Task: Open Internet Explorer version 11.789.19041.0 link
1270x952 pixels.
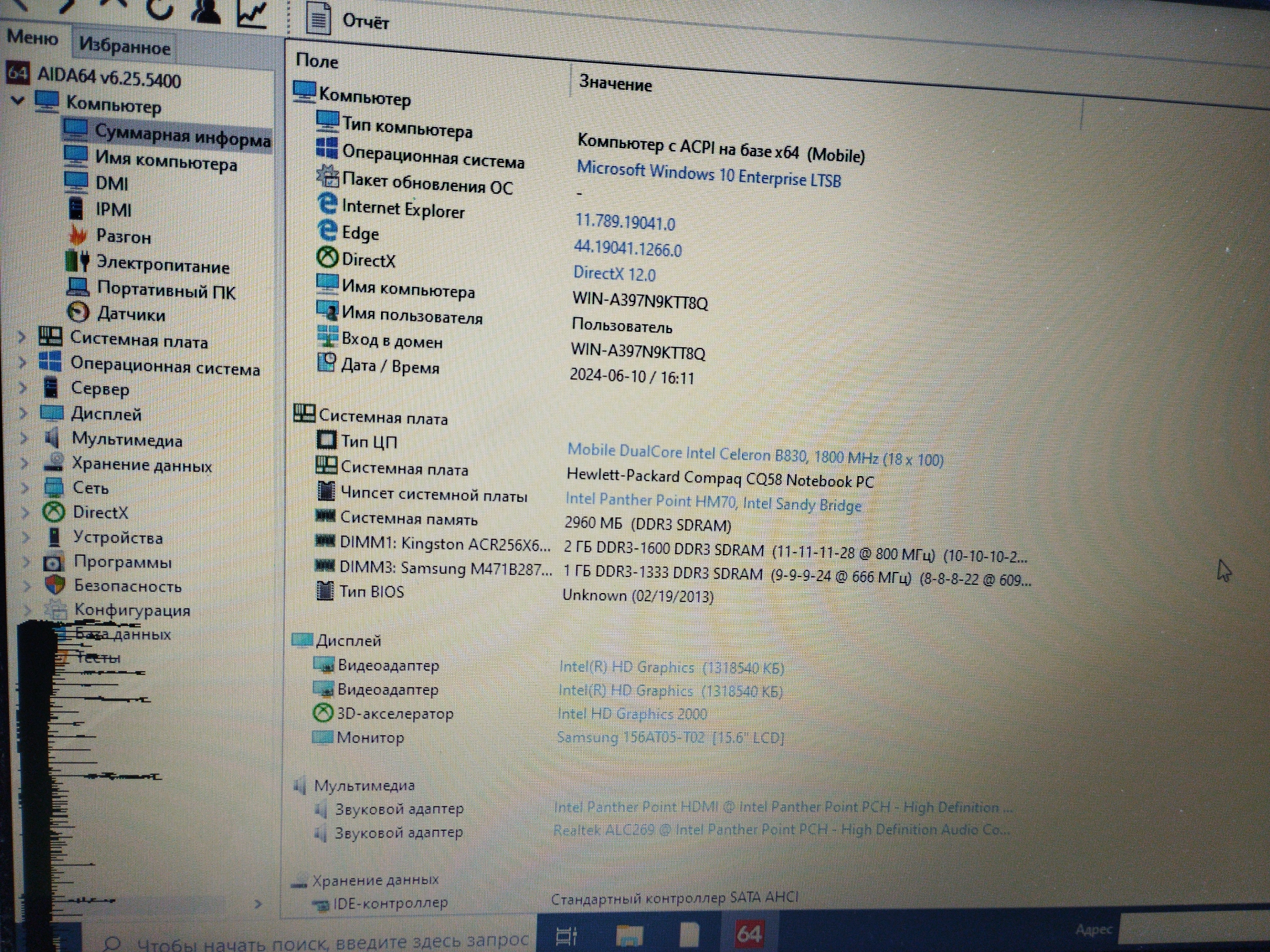Action: pos(625,221)
